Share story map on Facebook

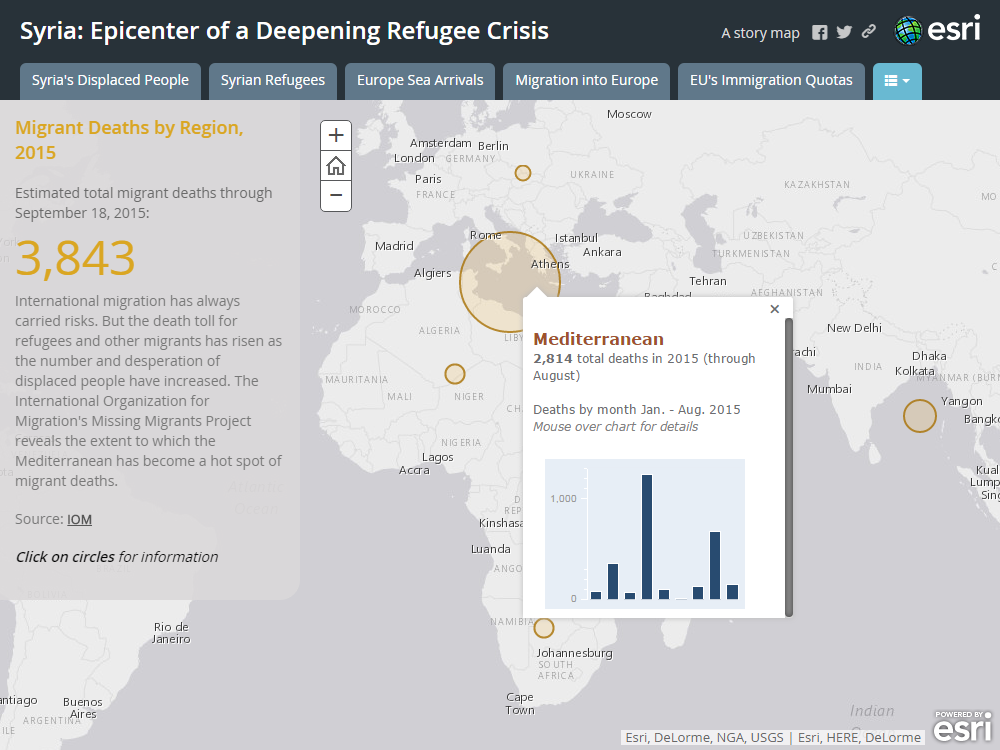click(x=820, y=32)
